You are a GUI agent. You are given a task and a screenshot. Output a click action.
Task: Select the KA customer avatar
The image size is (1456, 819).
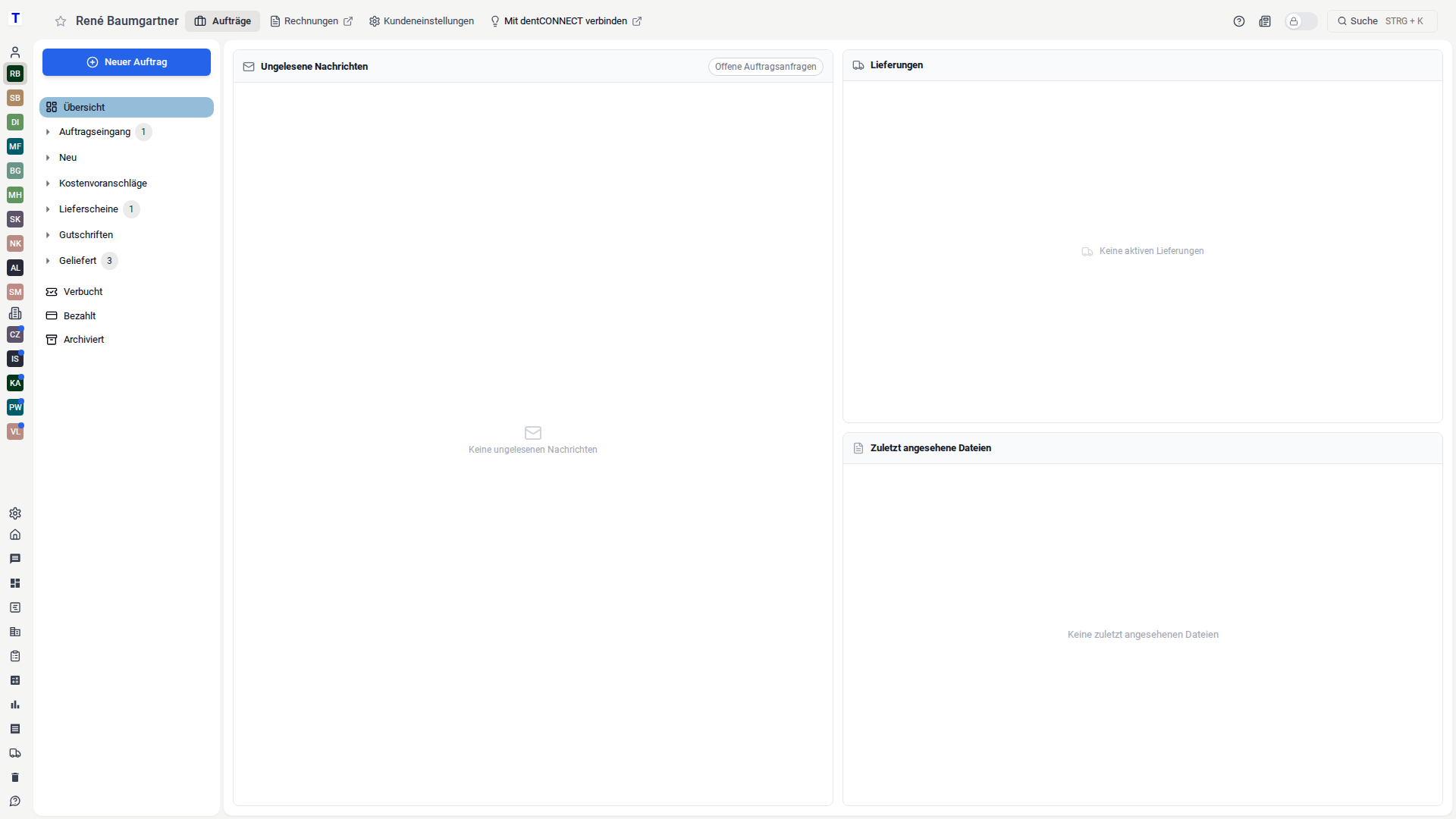pyautogui.click(x=15, y=383)
